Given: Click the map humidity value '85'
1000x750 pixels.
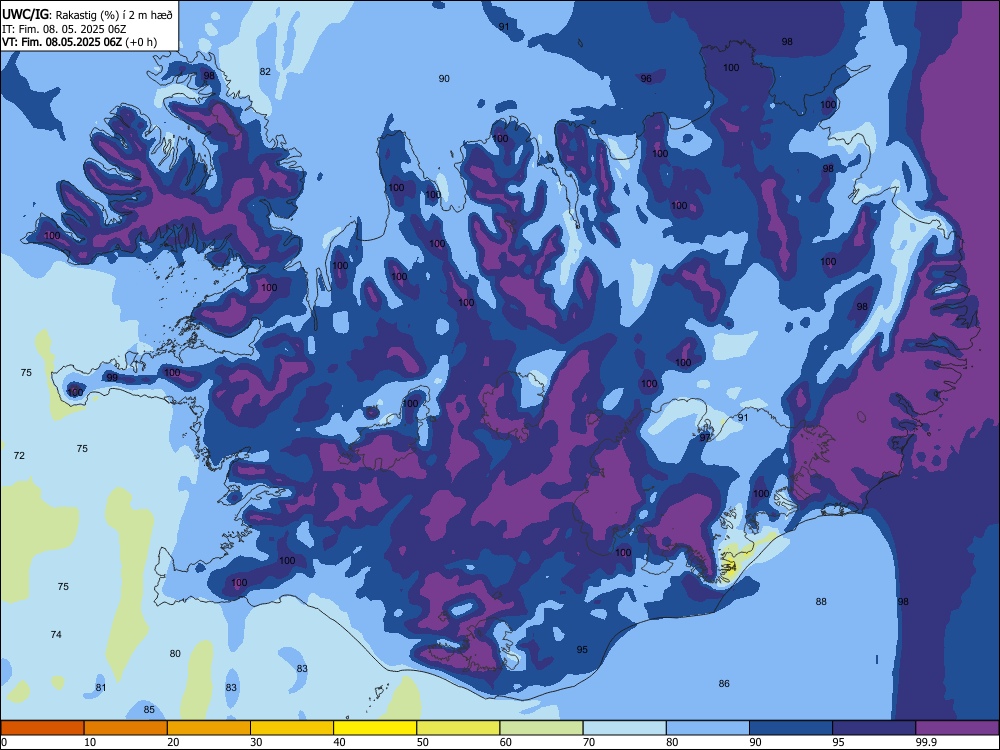Looking at the screenshot, I should (149, 710).
